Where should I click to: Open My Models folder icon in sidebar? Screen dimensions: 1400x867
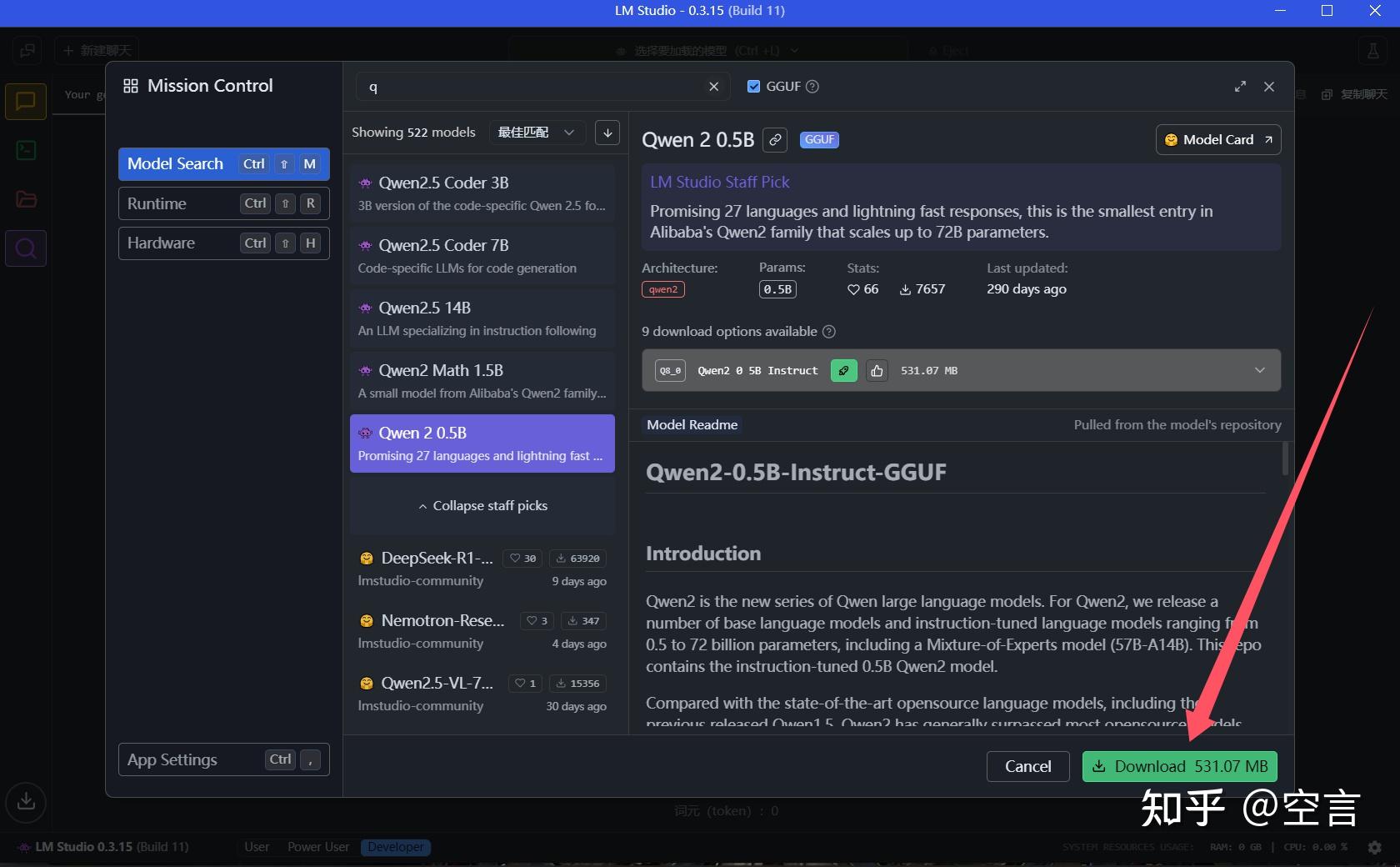click(x=25, y=199)
